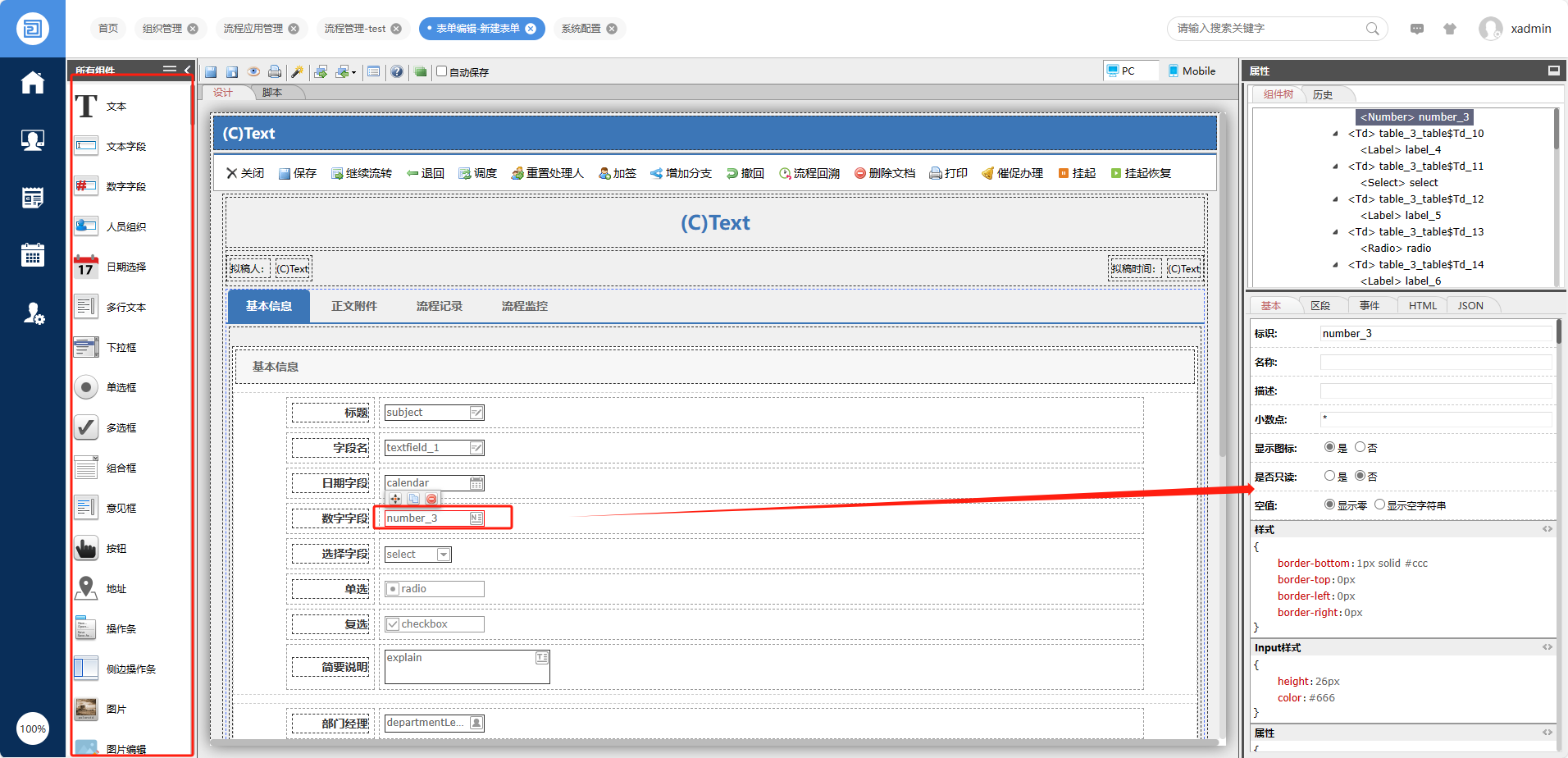
Task: Select the 多选框 checkbox component
Action: tap(86, 427)
